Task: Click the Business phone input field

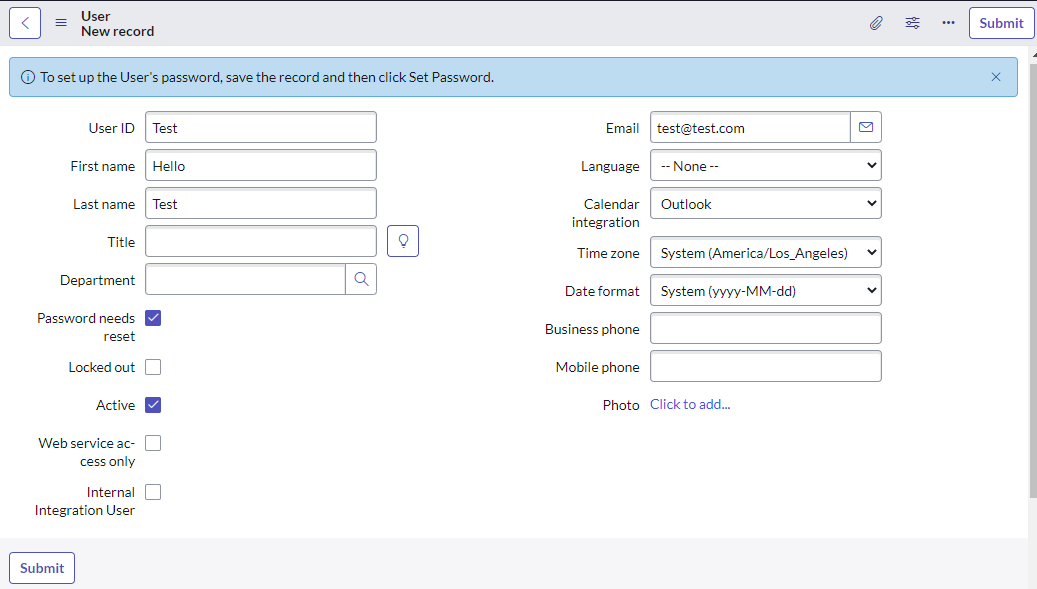Action: click(x=766, y=329)
